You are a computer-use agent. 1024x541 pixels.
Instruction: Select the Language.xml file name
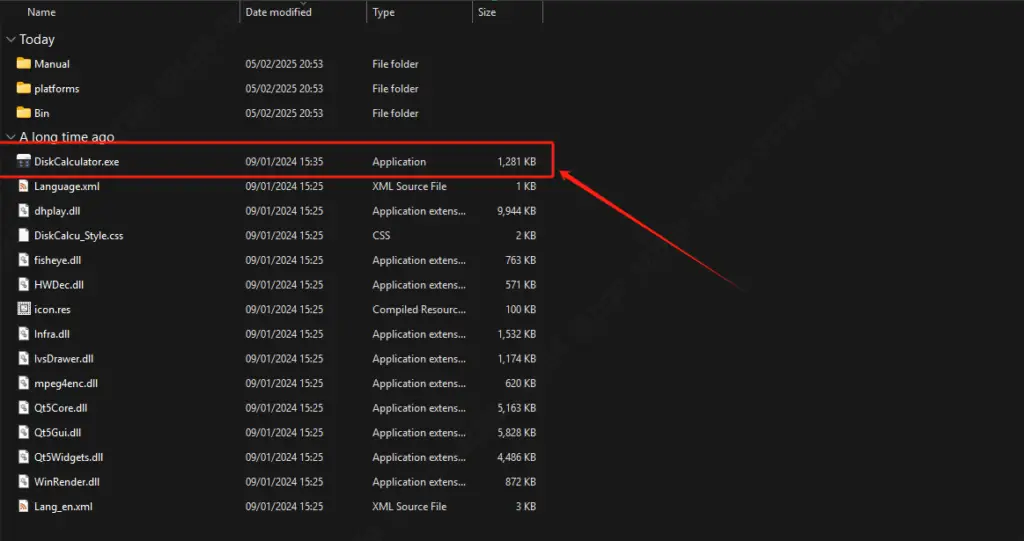coord(67,186)
